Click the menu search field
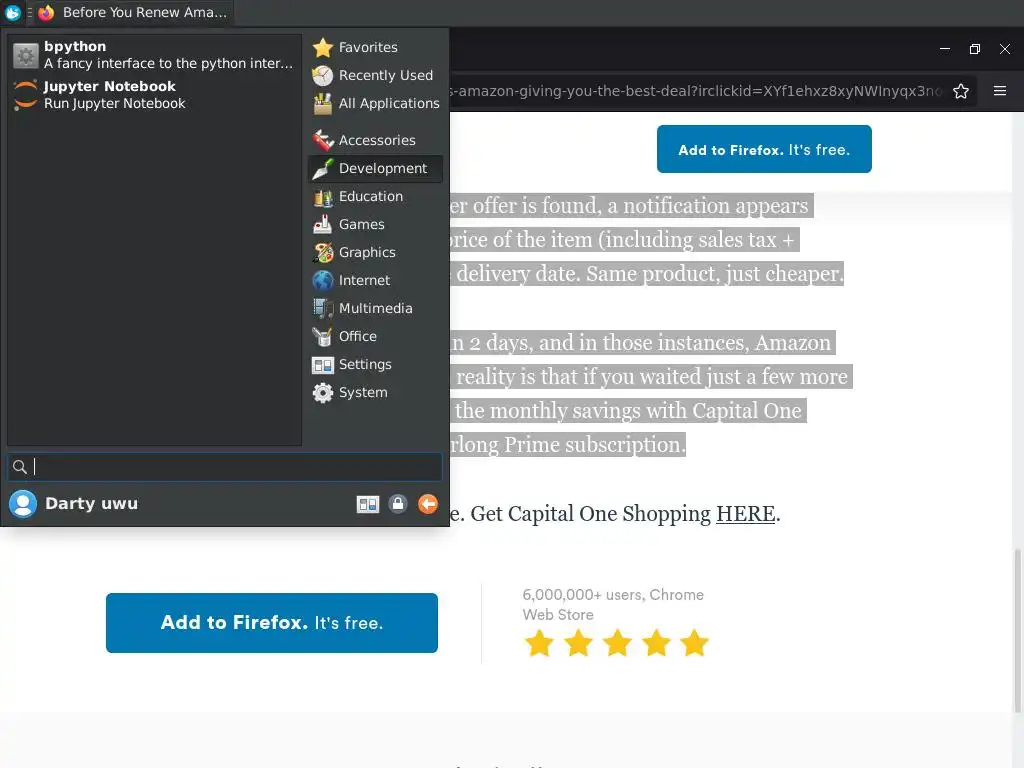 tap(225, 467)
